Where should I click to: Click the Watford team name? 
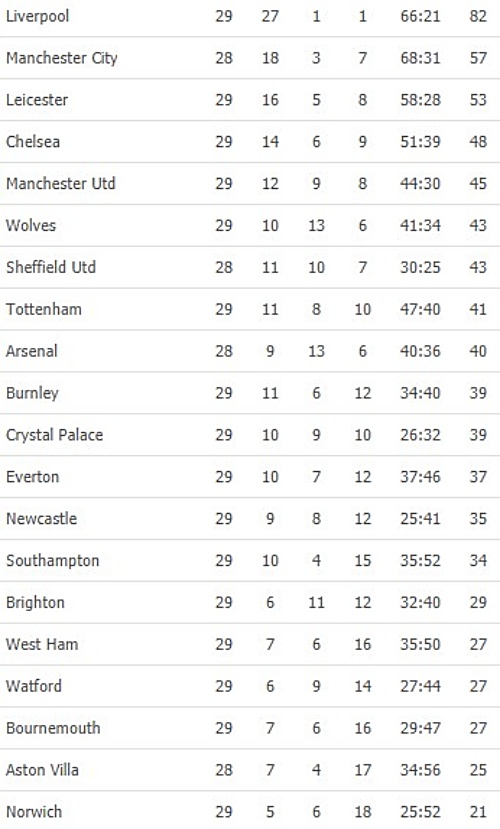[34, 686]
